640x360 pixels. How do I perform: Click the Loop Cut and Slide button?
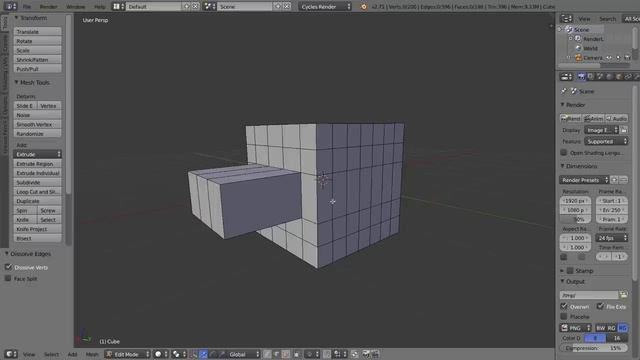coord(37,191)
